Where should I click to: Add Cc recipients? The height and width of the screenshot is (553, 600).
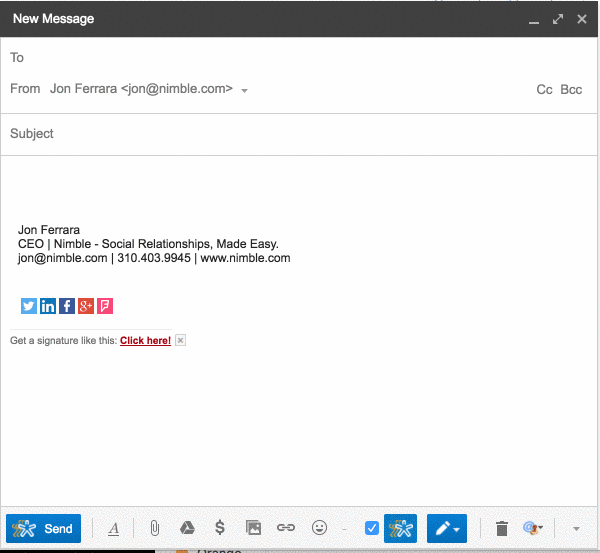[544, 90]
